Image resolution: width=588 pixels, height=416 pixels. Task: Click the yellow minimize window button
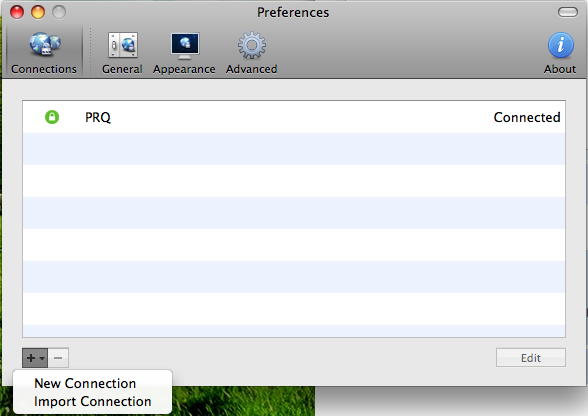click(x=38, y=12)
